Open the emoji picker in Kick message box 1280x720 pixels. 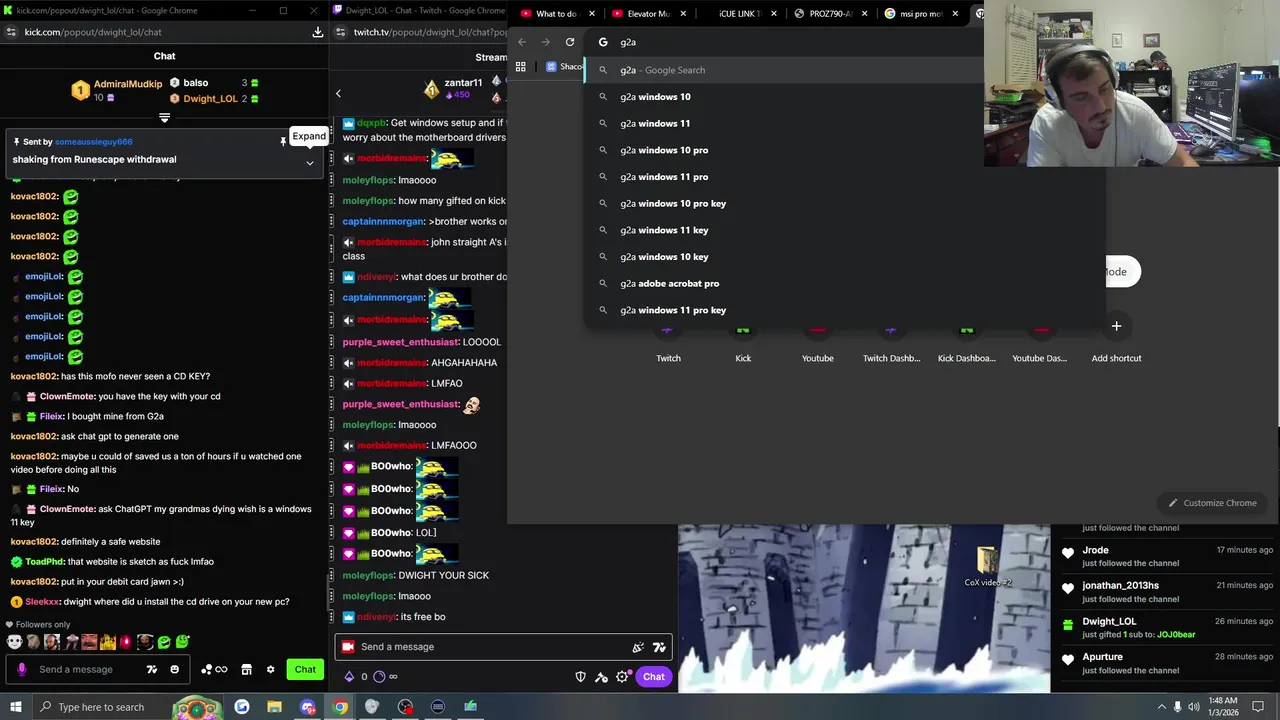pos(175,670)
